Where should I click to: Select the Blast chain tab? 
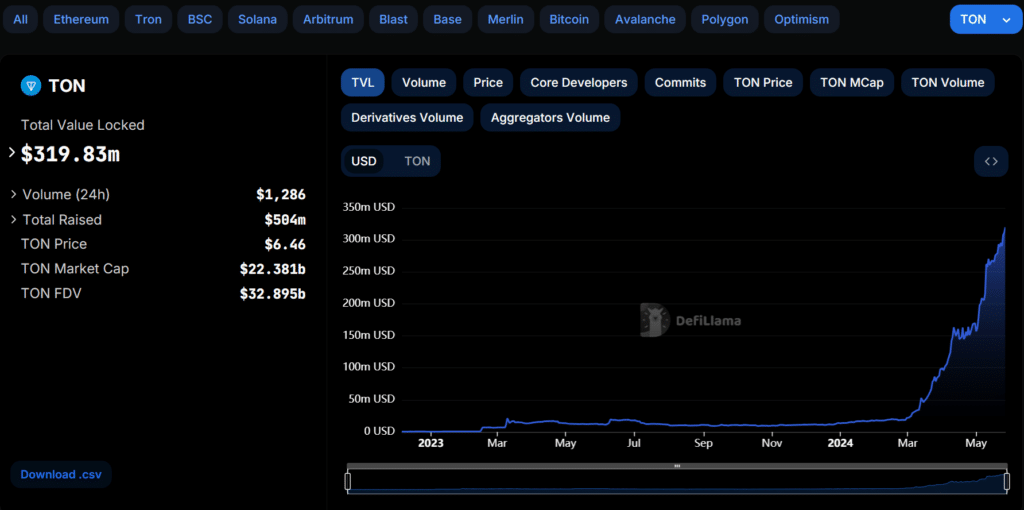[393, 20]
